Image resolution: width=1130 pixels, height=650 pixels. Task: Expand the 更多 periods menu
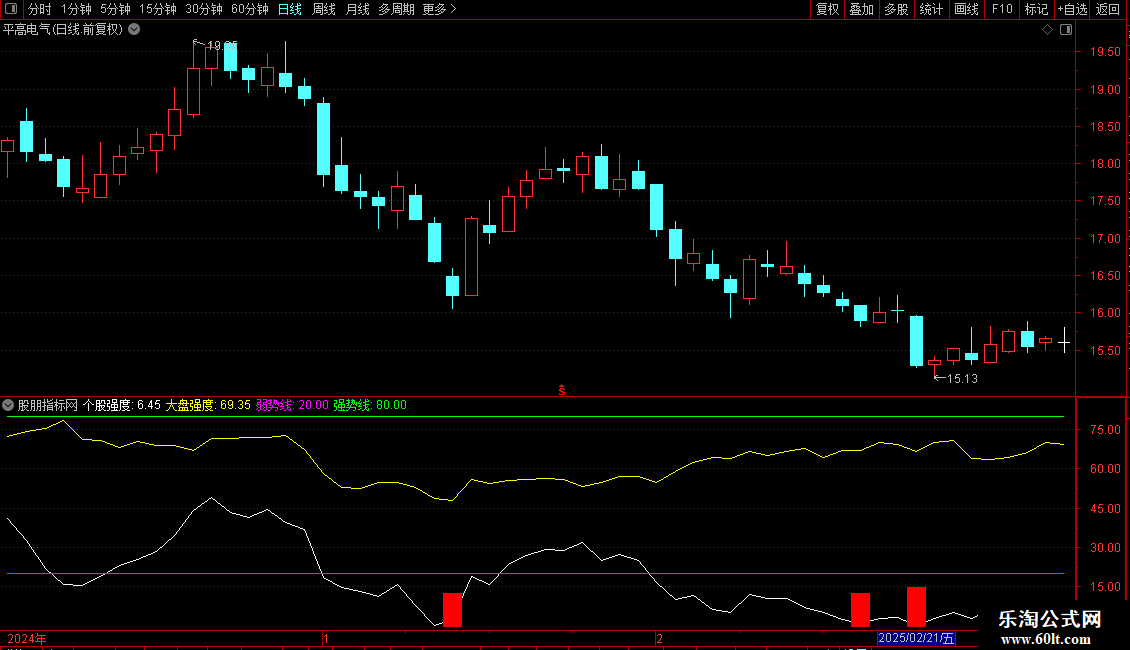coord(439,9)
